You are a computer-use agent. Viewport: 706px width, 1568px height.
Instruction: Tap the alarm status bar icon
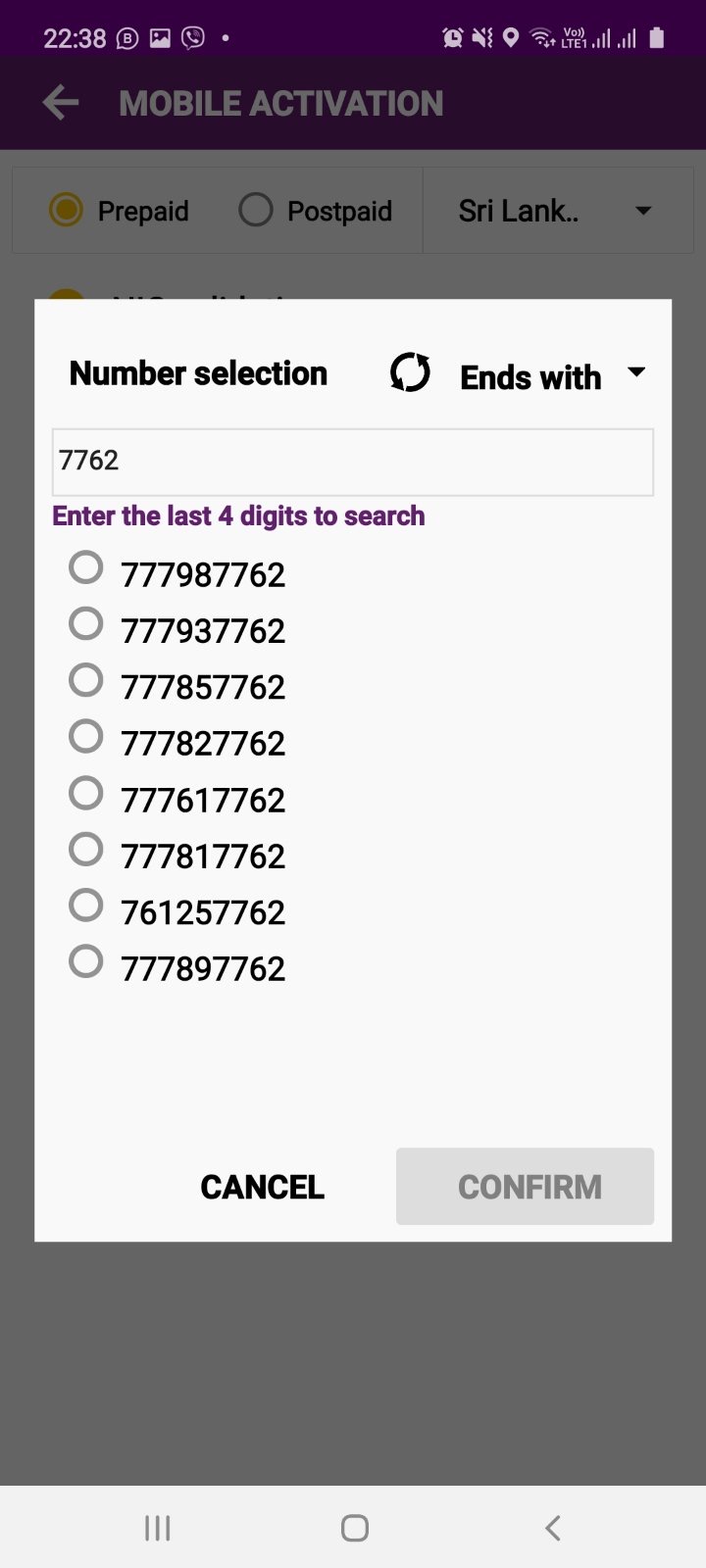[x=452, y=38]
